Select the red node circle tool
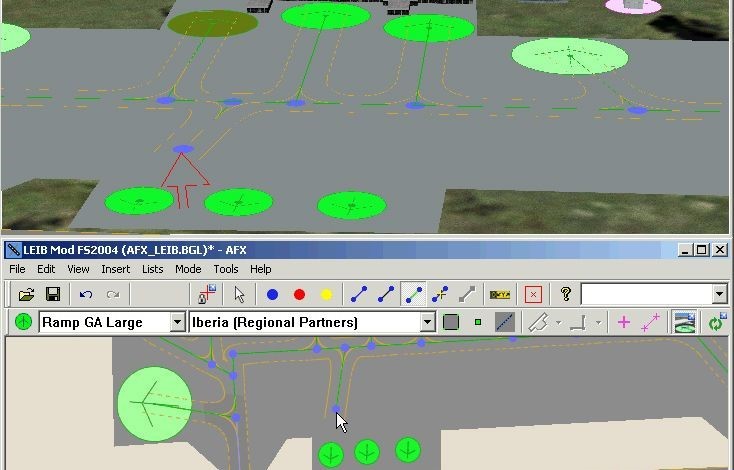Image resolution: width=734 pixels, height=470 pixels. [x=299, y=295]
